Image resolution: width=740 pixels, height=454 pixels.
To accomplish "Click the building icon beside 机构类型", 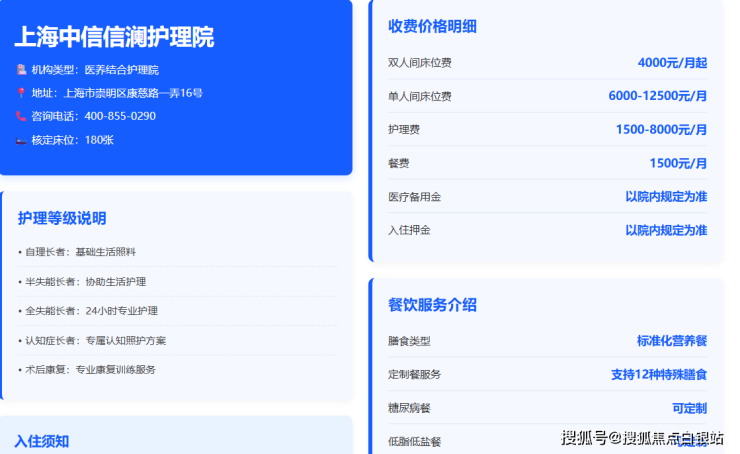I will (21, 70).
